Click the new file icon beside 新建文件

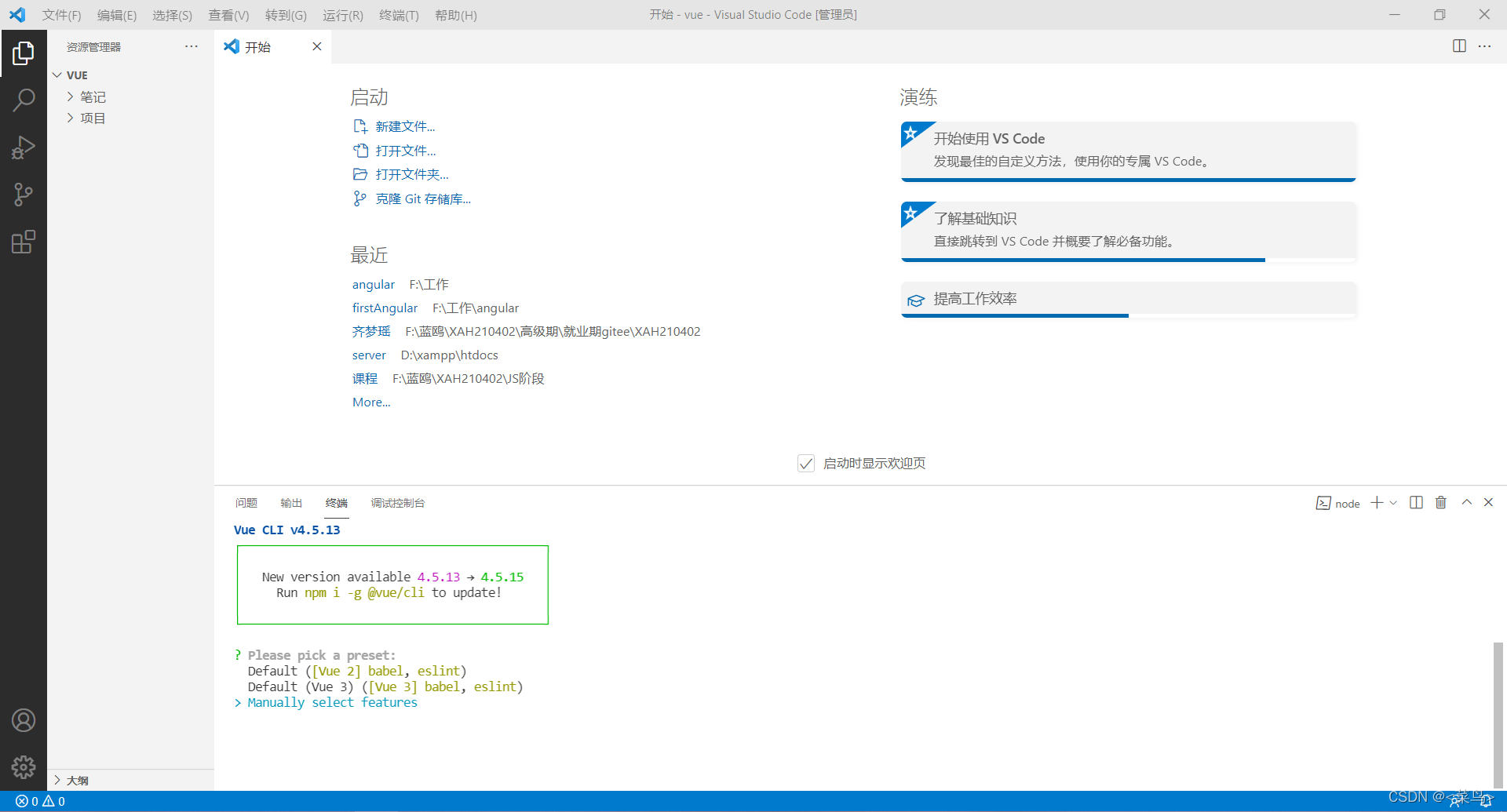click(x=360, y=126)
